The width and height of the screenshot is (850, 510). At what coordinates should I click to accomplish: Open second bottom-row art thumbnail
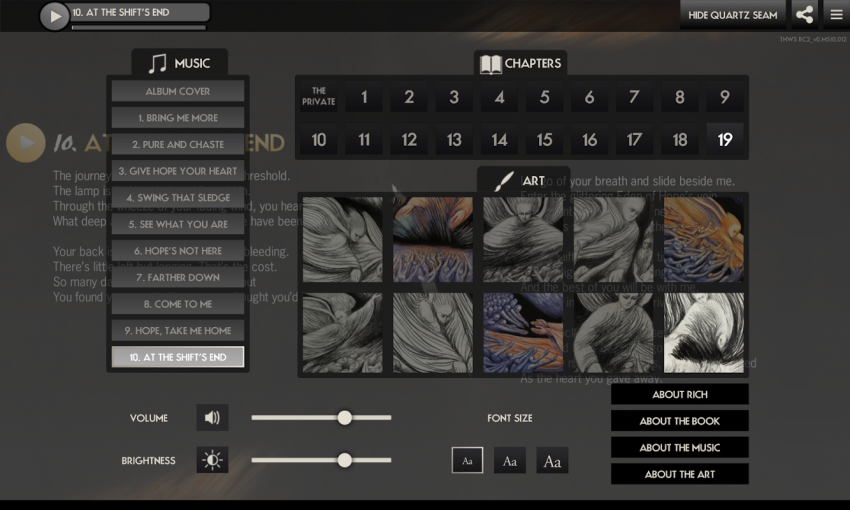point(433,333)
